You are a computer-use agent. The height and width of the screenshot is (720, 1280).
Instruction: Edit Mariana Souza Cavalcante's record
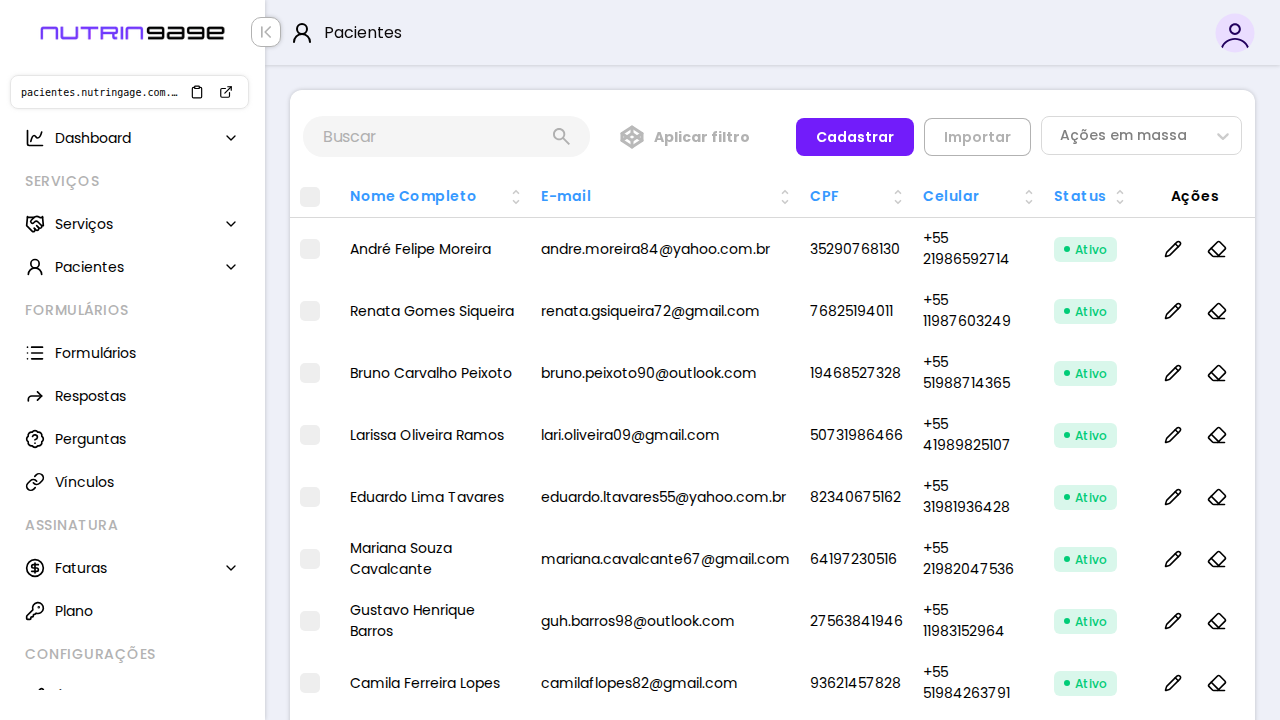click(1173, 559)
